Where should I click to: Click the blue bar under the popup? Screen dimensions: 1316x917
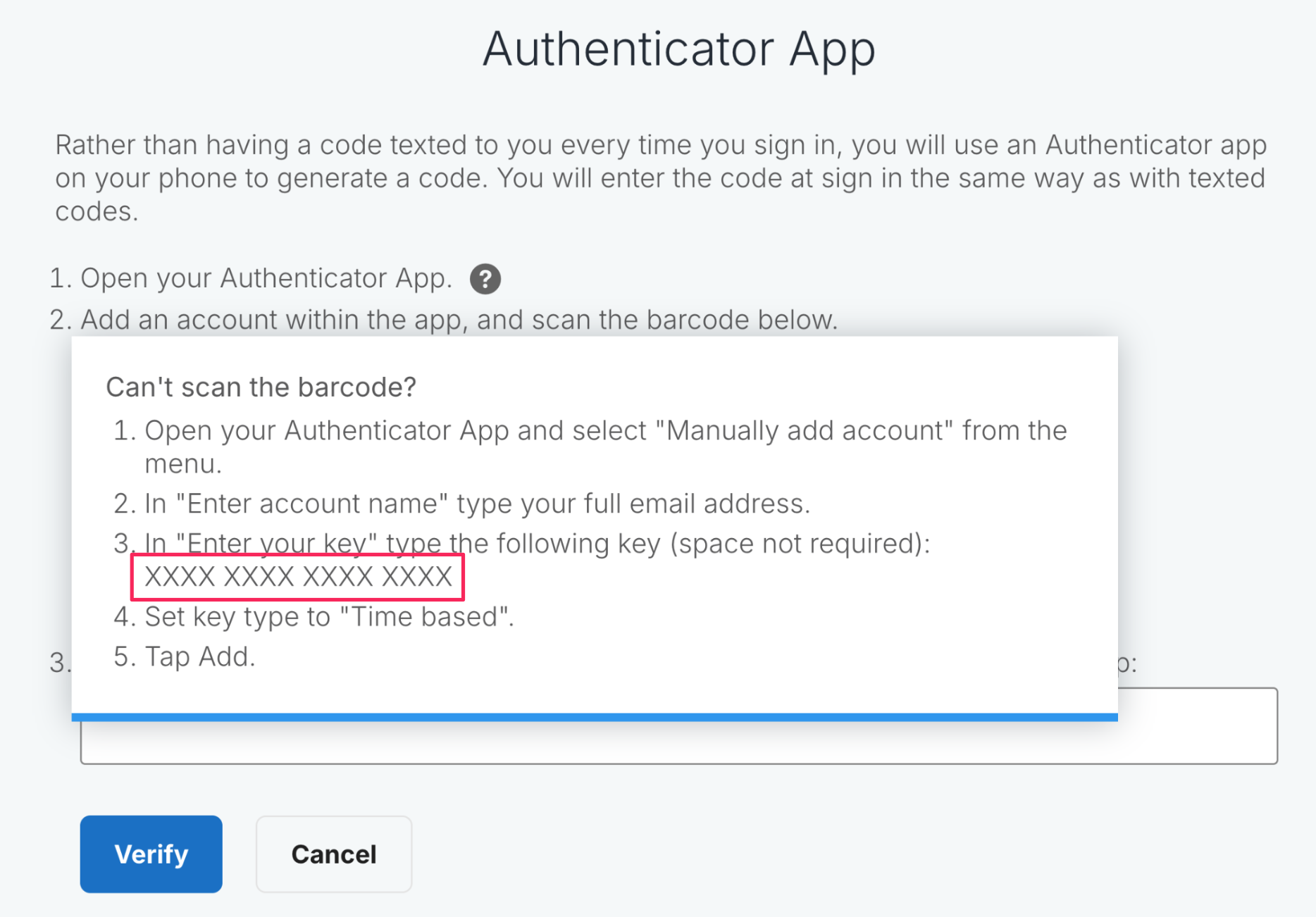(594, 717)
